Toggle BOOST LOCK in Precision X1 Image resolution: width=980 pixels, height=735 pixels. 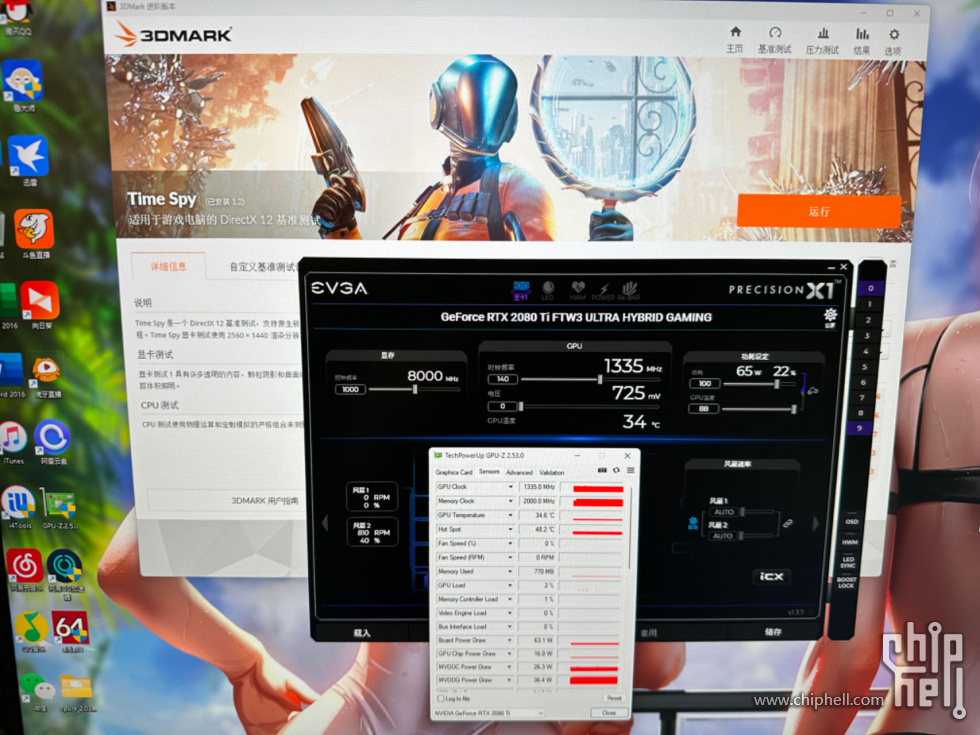[x=846, y=582]
